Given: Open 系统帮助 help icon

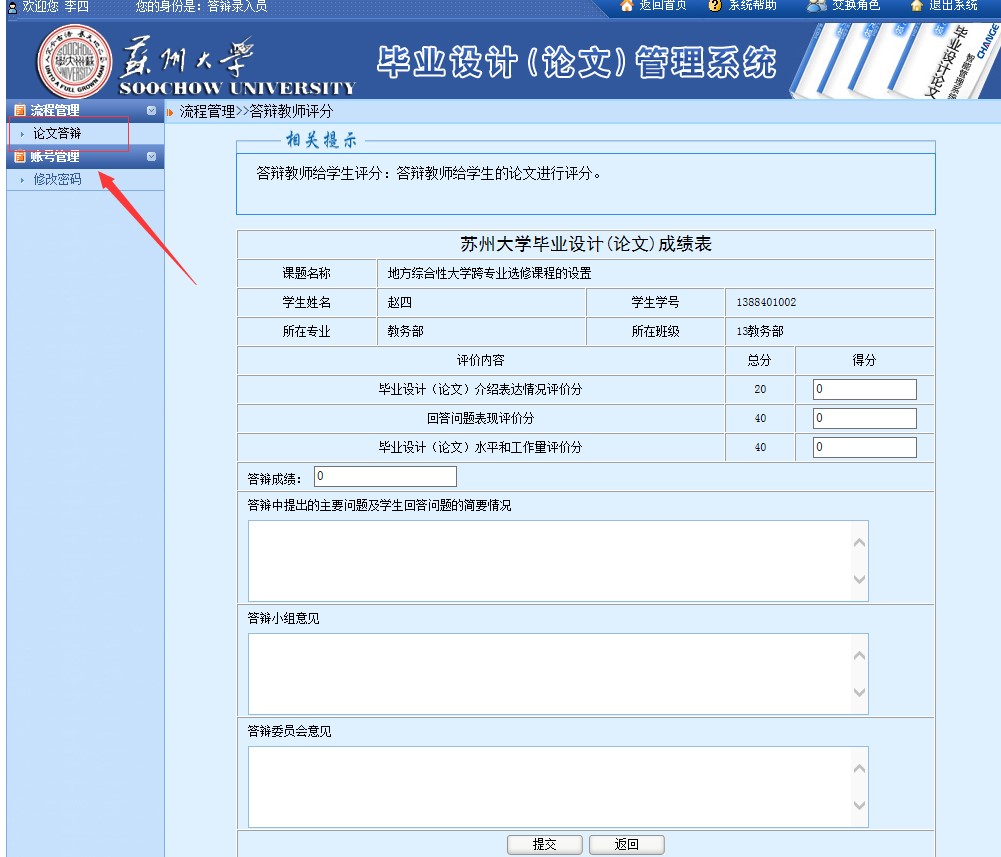Looking at the screenshot, I should (x=714, y=6).
